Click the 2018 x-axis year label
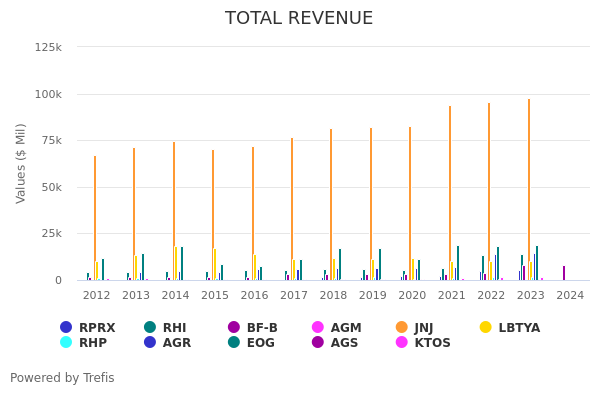 point(333,296)
